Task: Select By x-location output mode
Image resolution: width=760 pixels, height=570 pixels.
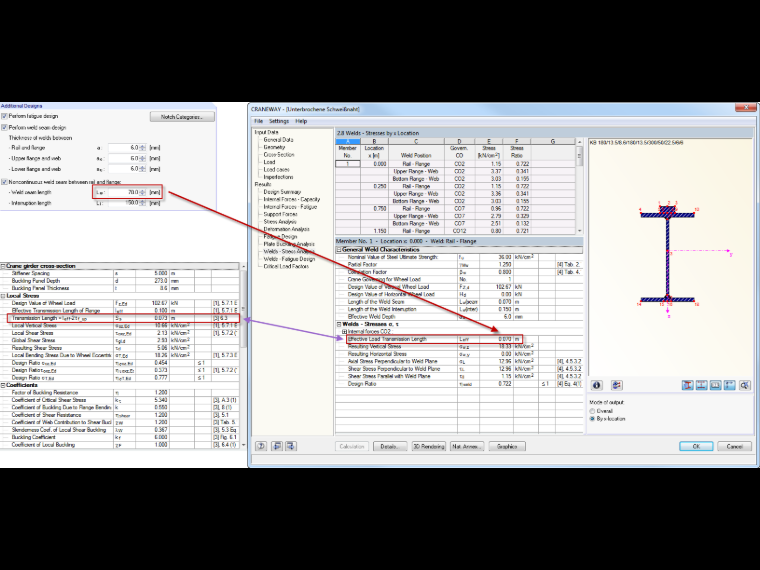Action: pos(592,418)
